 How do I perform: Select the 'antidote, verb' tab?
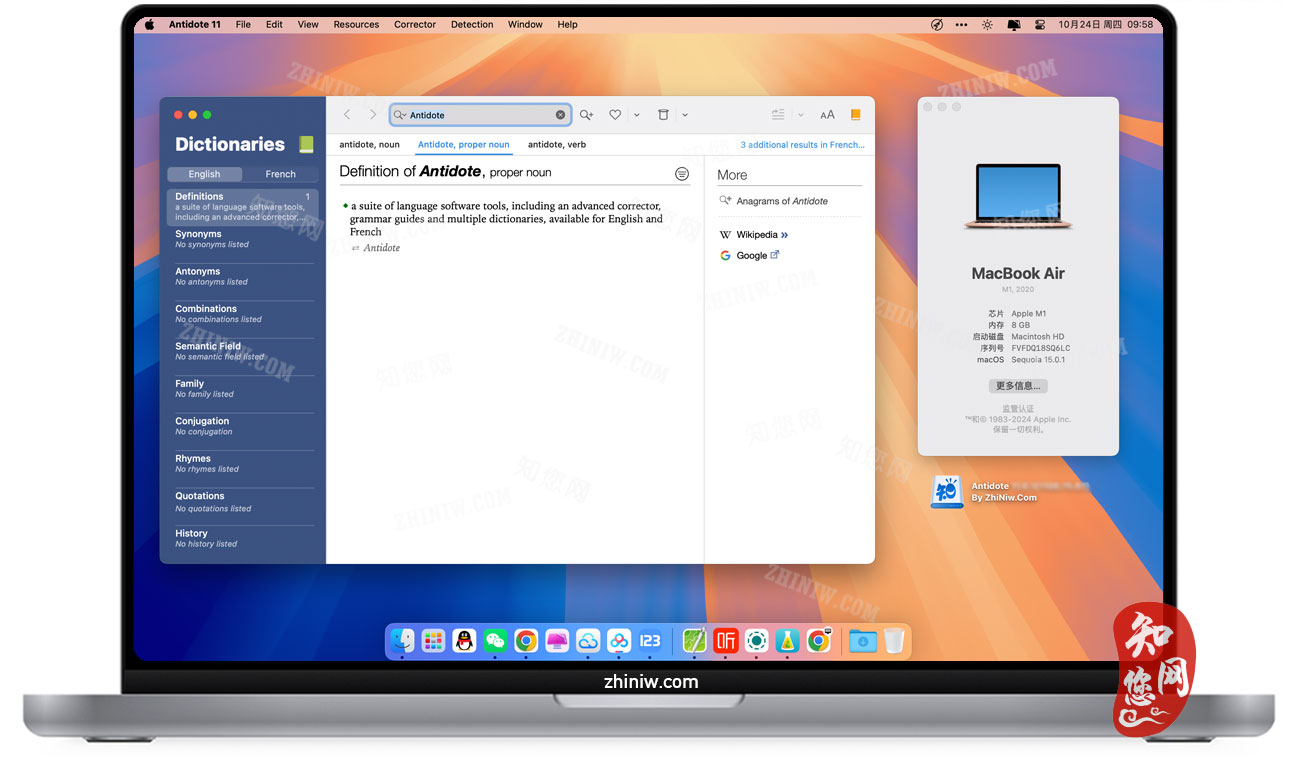557,145
